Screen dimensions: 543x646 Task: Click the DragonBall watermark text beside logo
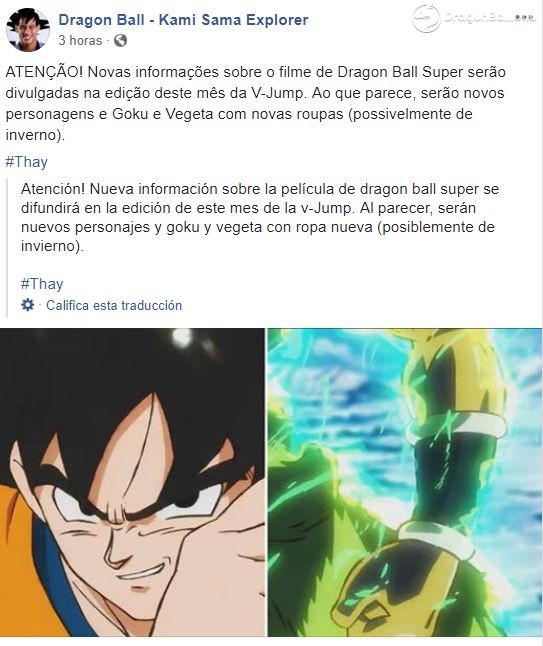[x=490, y=17]
